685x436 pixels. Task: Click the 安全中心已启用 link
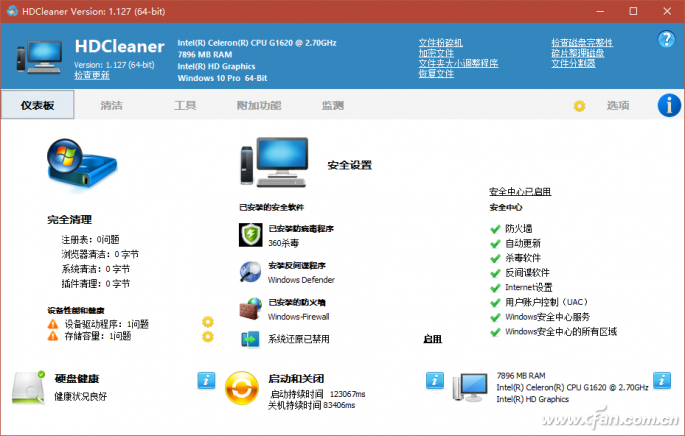click(520, 191)
